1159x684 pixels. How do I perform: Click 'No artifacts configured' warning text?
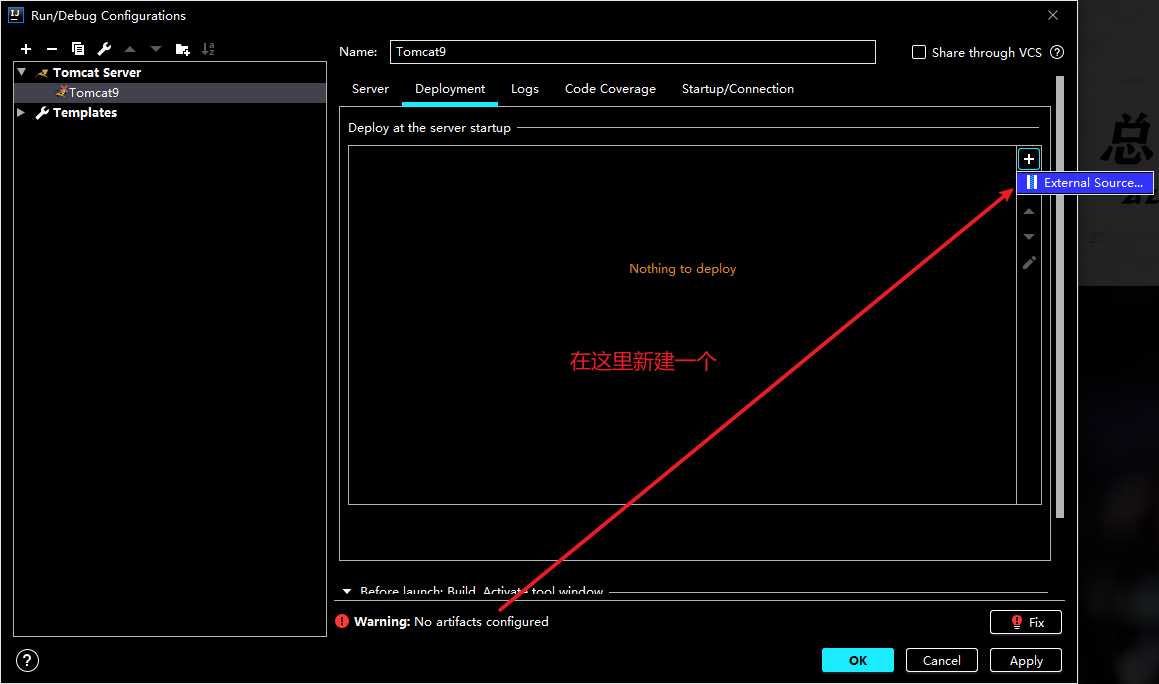(x=481, y=622)
